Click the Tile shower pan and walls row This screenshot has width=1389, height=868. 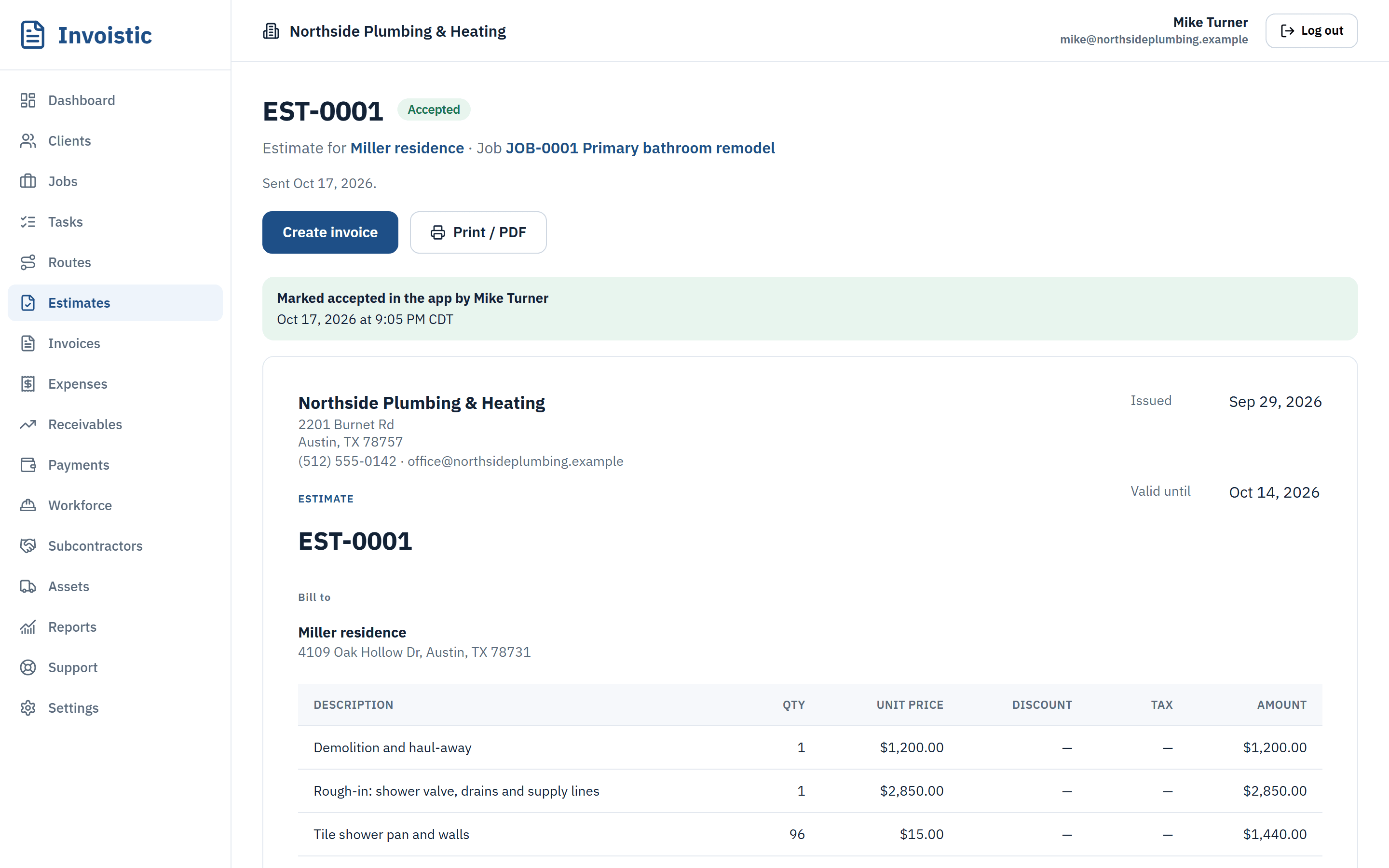[810, 835]
